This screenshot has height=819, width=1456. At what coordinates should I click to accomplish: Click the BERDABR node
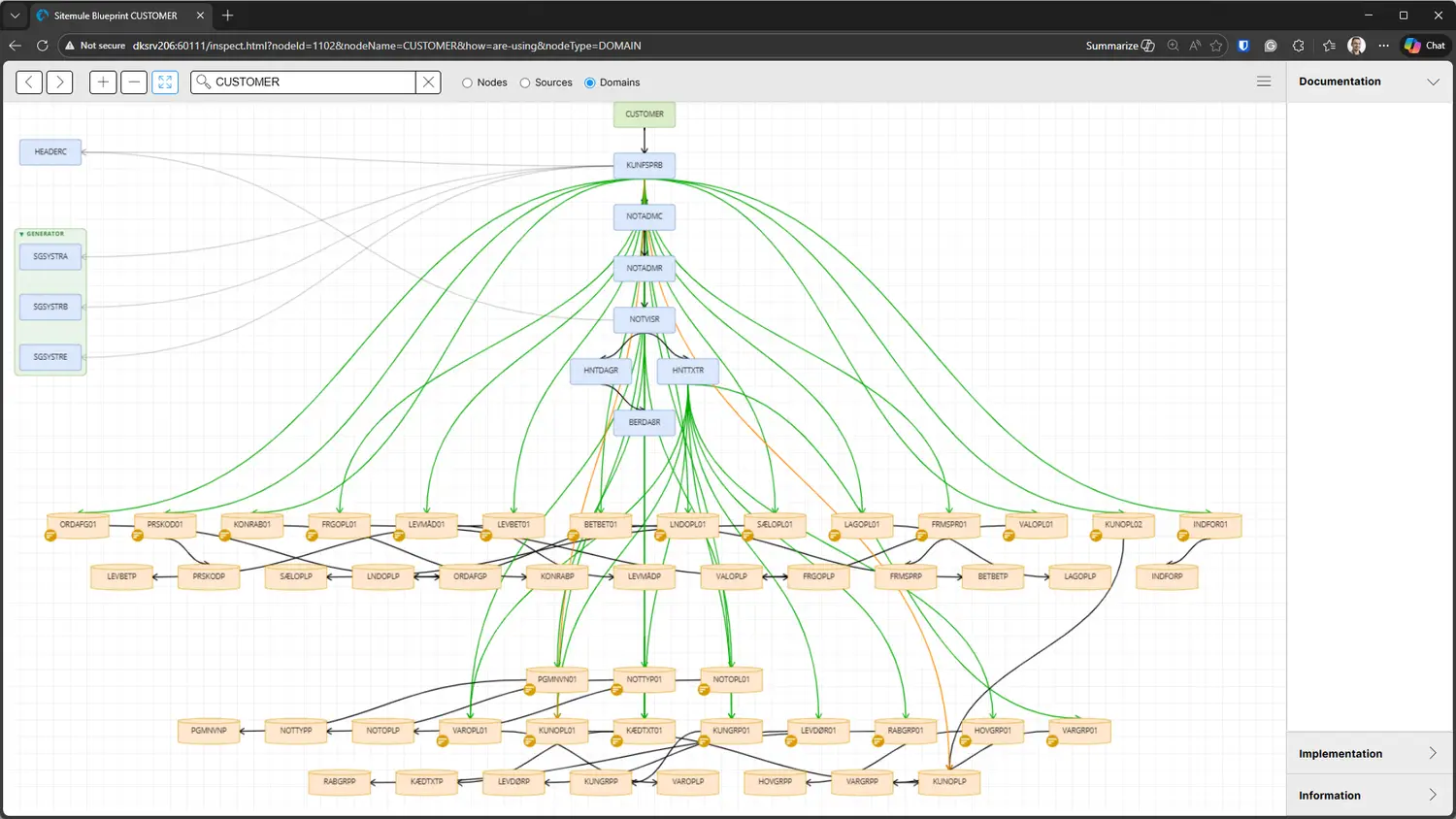(x=645, y=422)
